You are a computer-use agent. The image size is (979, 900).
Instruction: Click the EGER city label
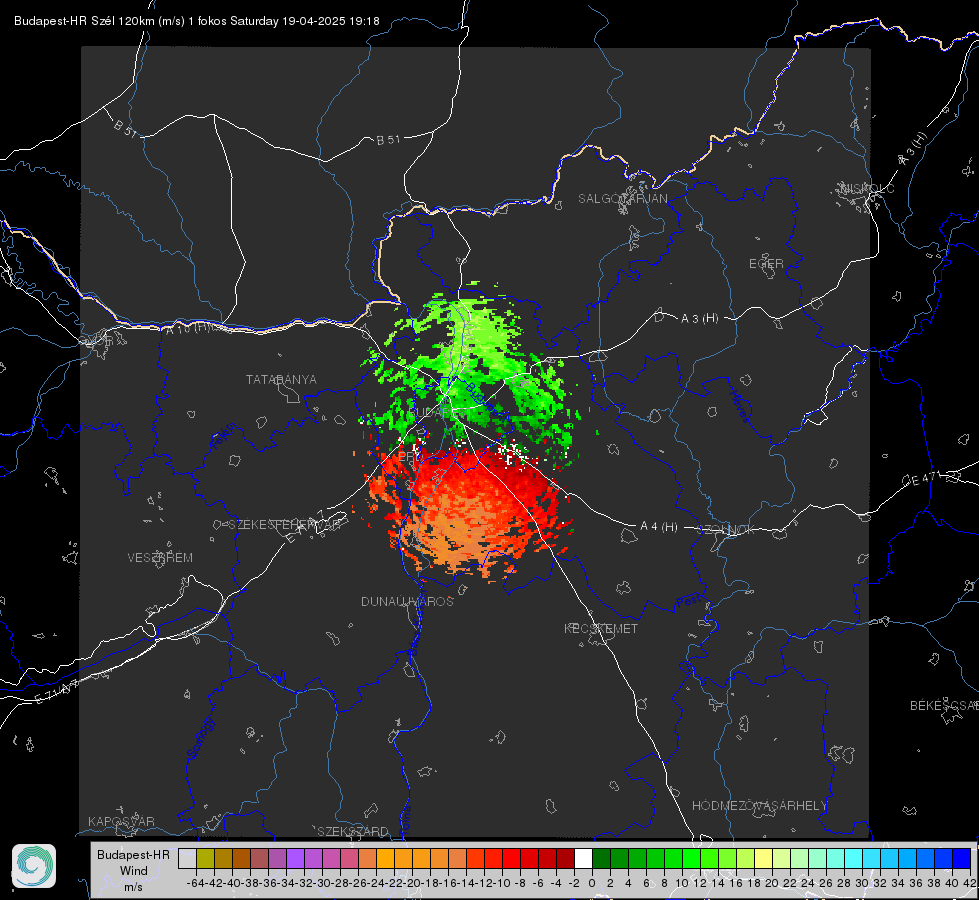766,264
